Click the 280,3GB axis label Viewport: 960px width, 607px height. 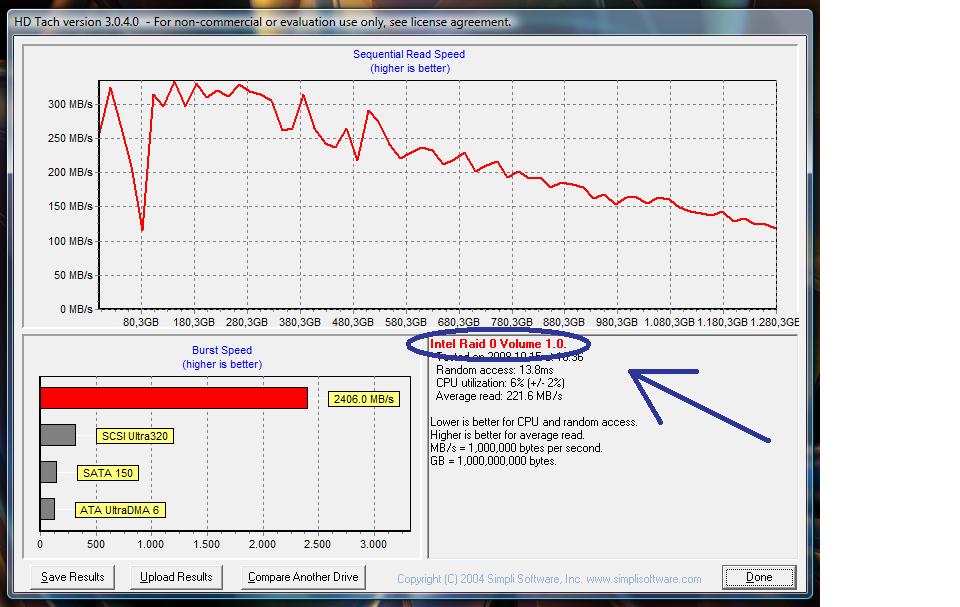247,322
